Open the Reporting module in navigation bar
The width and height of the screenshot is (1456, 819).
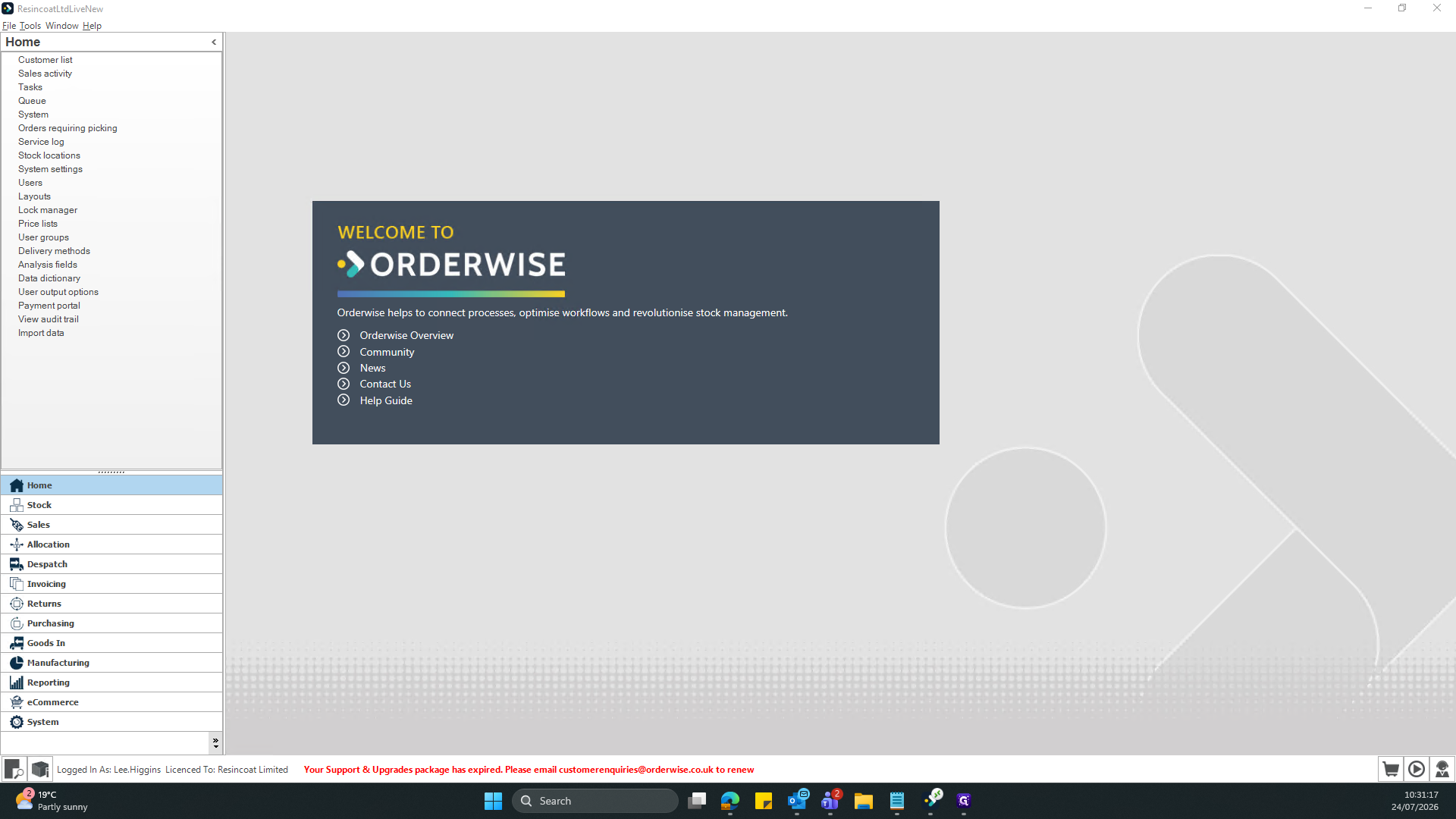111,682
